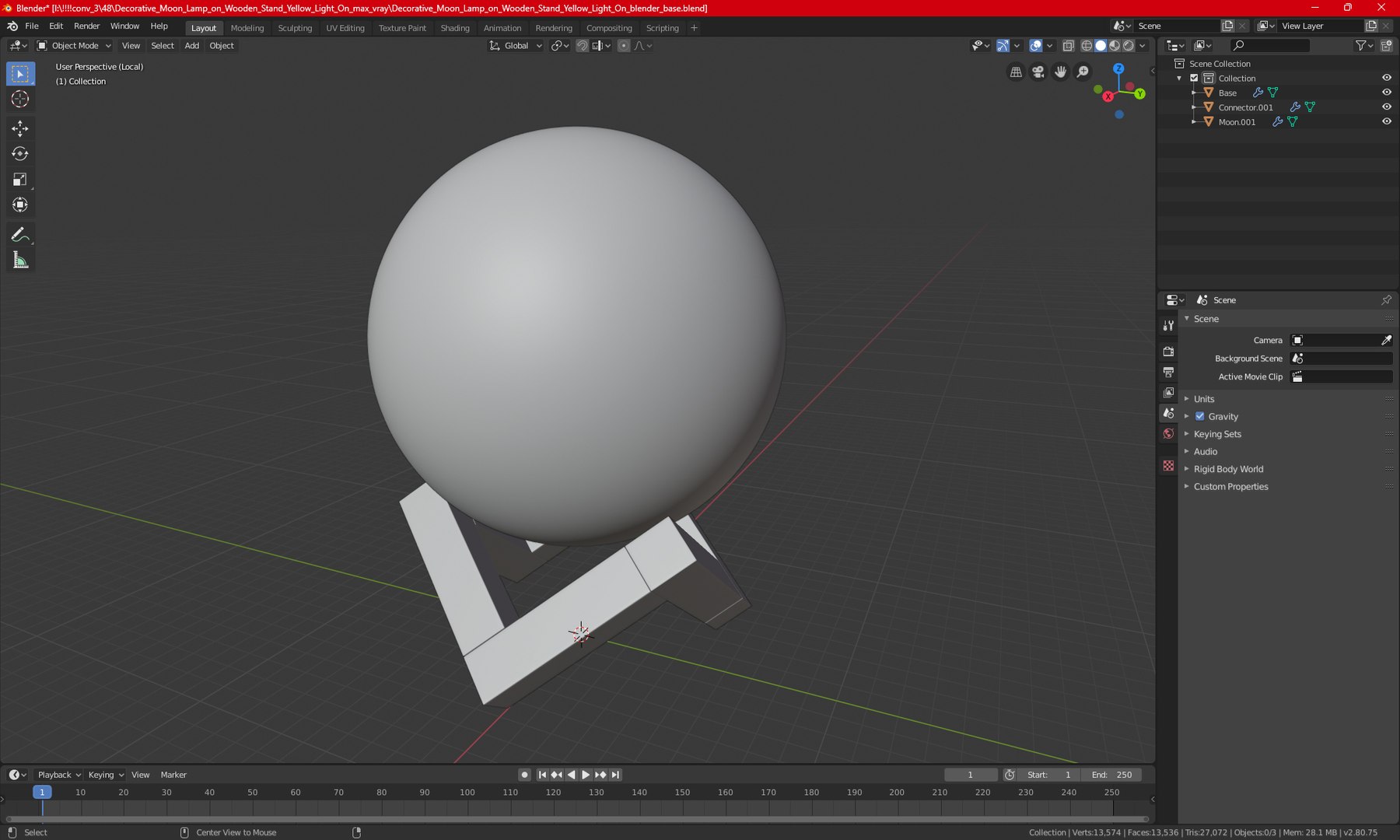The width and height of the screenshot is (1400, 840).
Task: Toggle visibility of the Base object
Action: point(1386,93)
